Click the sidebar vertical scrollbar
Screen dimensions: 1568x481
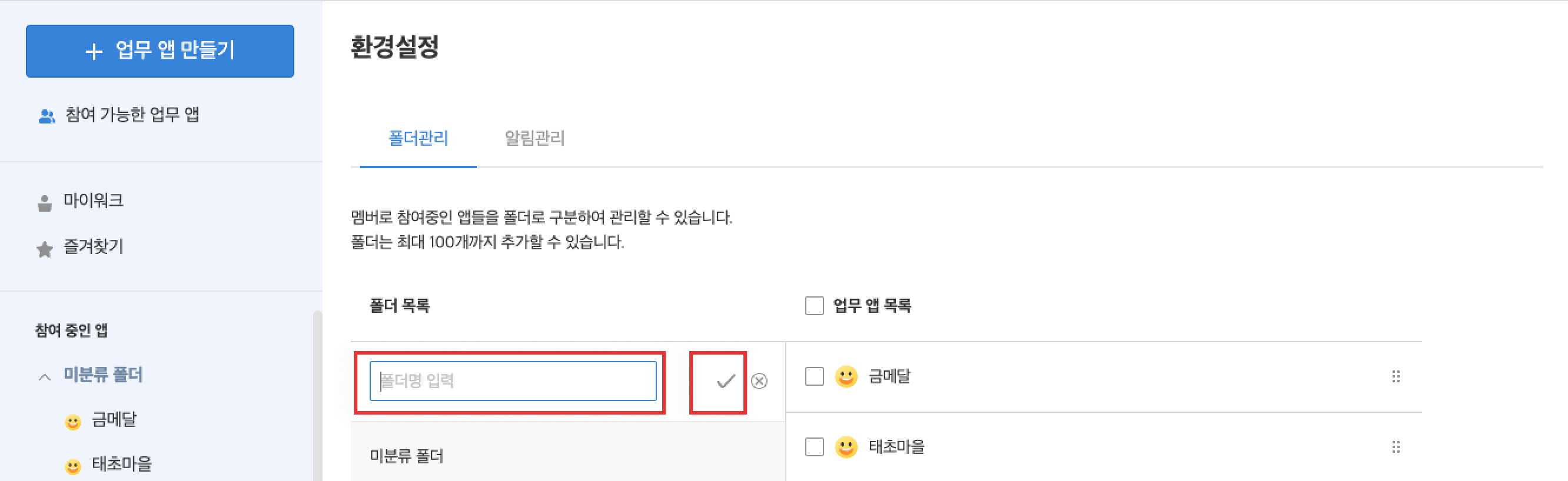point(317,395)
